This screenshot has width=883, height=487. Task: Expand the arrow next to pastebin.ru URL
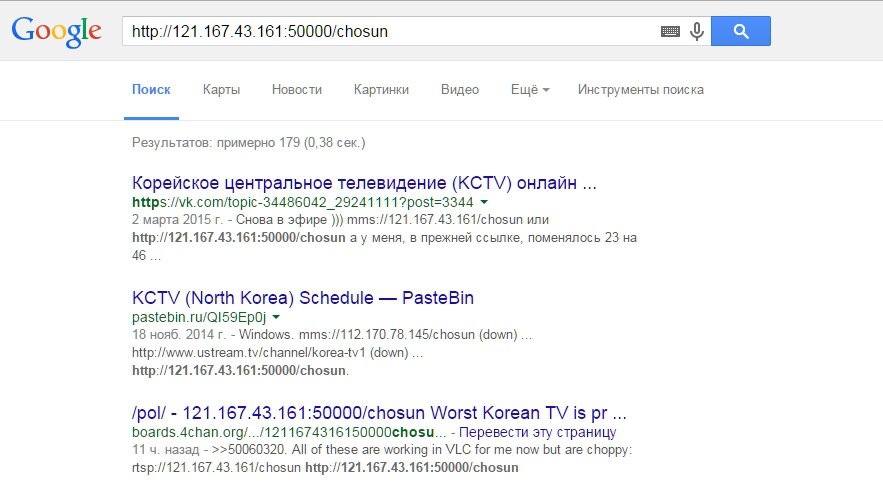click(276, 316)
